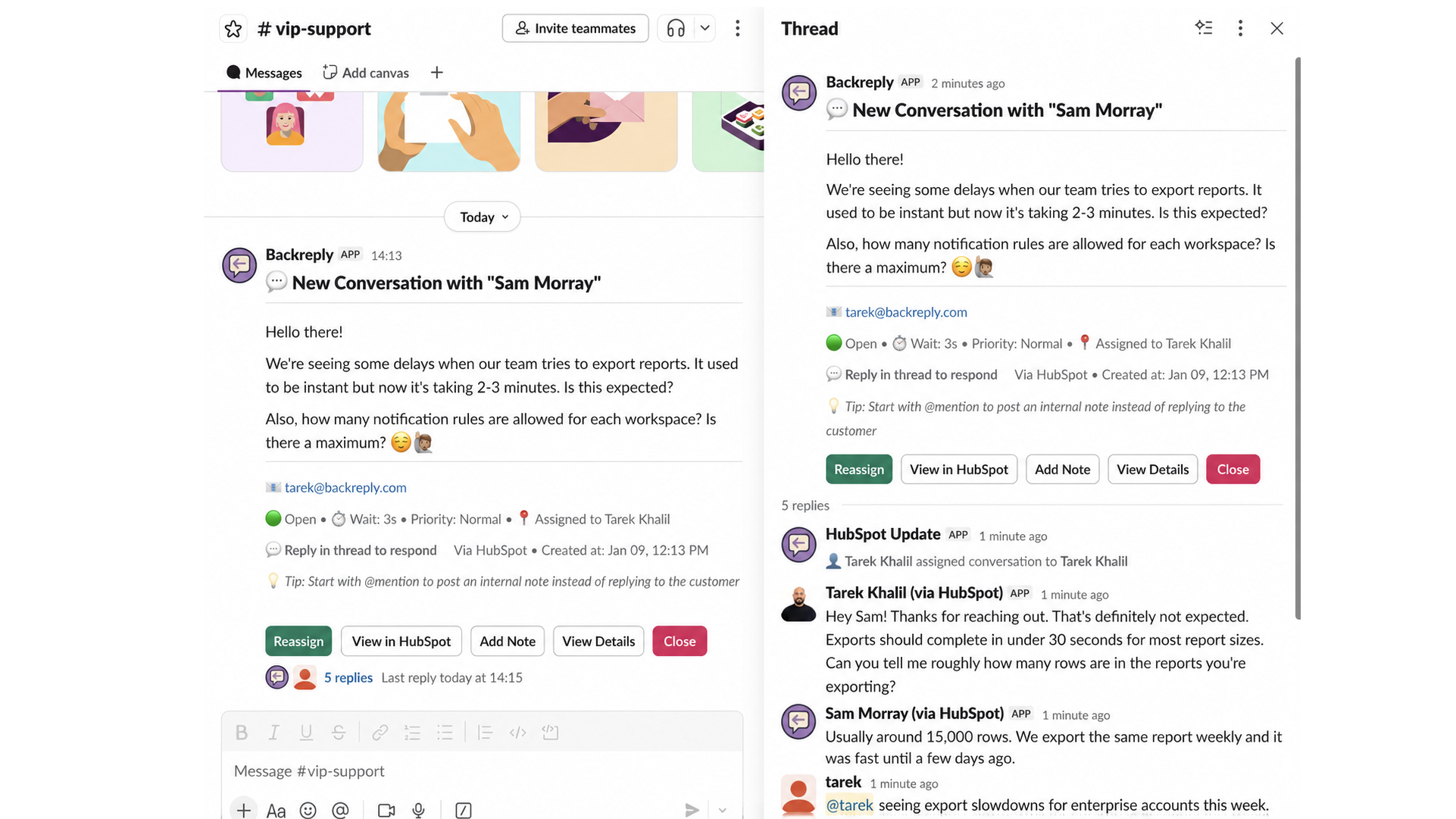
Task: Open Add canvas tab
Action: [366, 73]
